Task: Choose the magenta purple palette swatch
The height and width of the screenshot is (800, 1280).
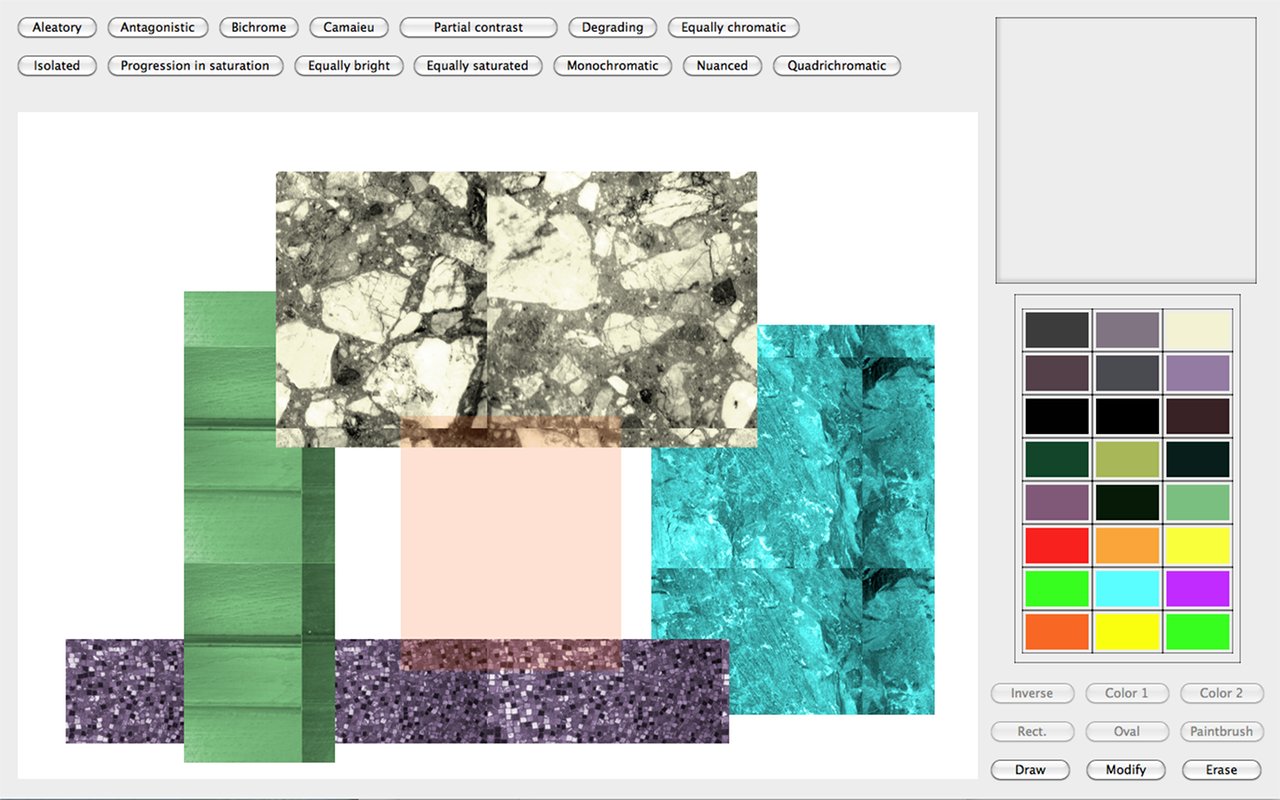Action: click(x=1197, y=588)
